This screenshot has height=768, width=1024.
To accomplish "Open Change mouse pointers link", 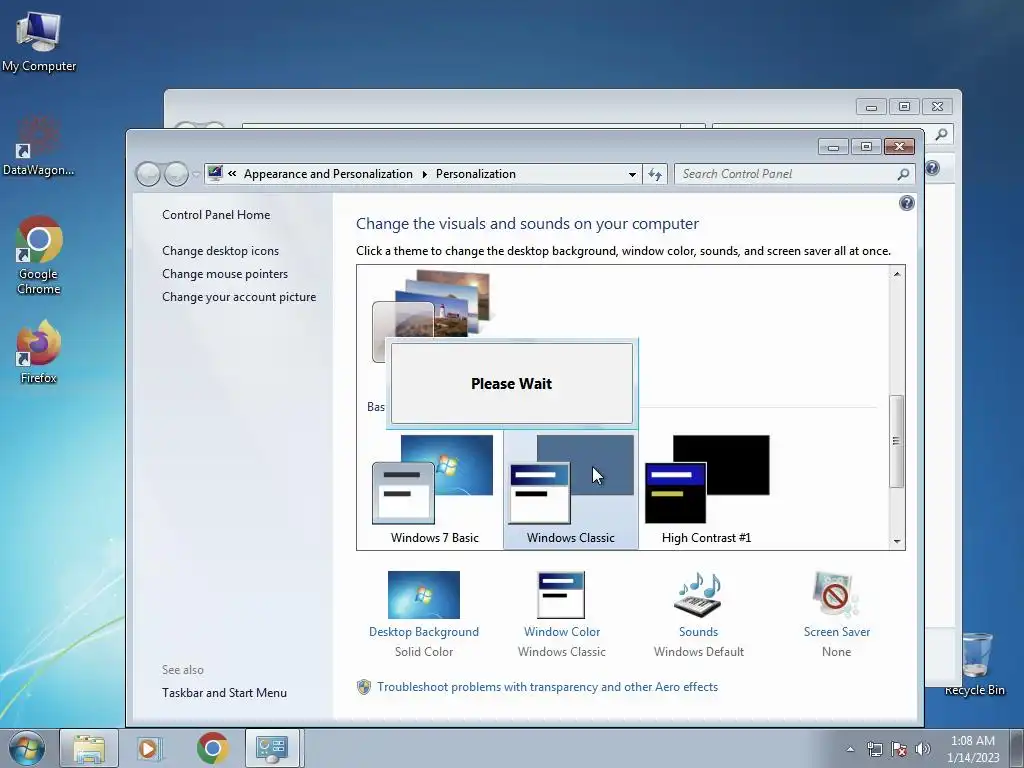I will (x=225, y=274).
